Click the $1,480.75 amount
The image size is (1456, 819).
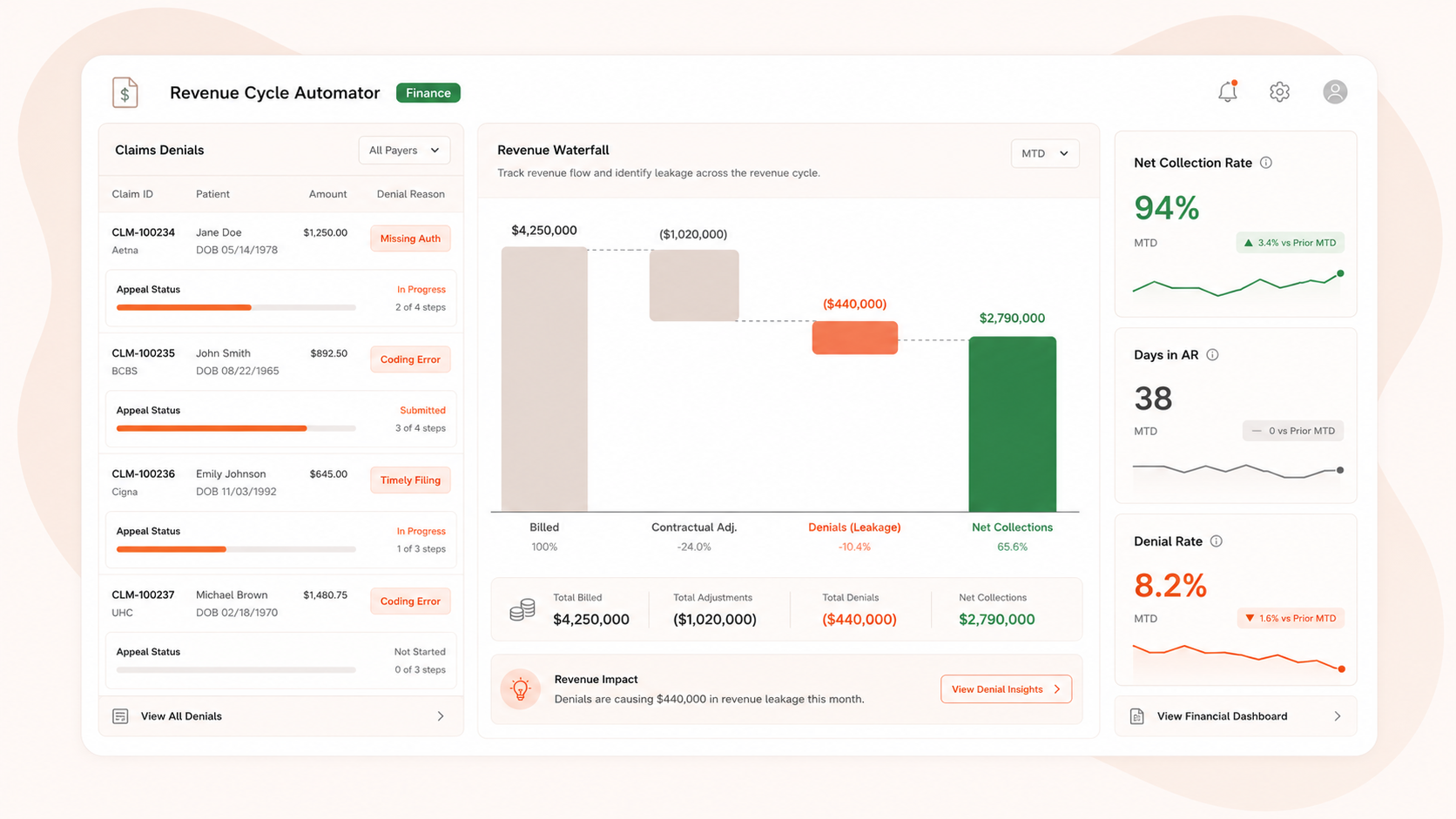pos(325,595)
